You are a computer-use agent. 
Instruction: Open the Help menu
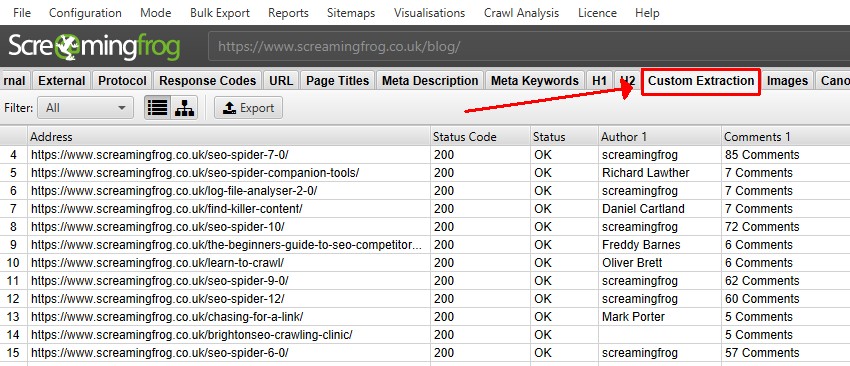[x=647, y=12]
